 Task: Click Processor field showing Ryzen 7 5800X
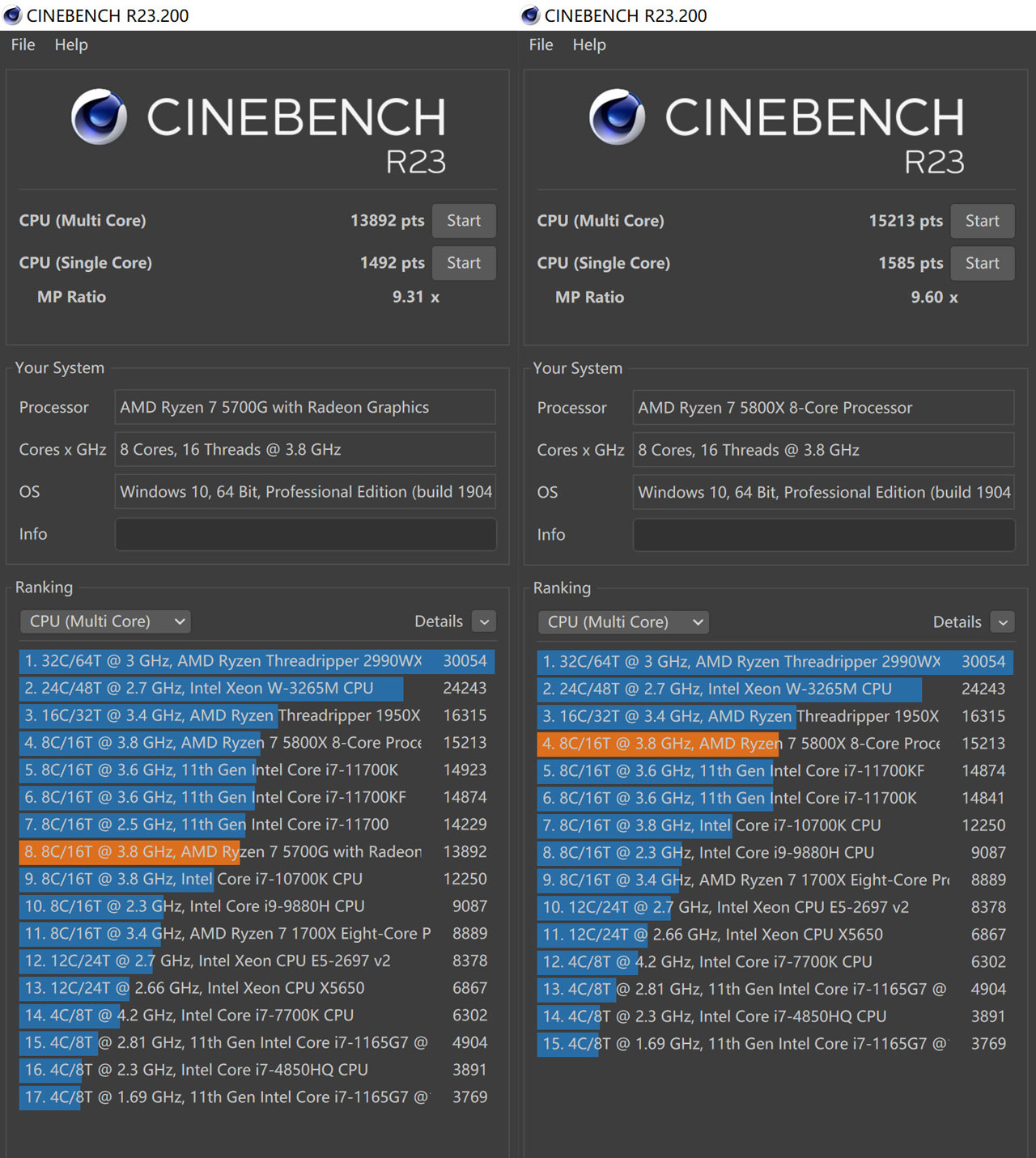click(x=822, y=408)
